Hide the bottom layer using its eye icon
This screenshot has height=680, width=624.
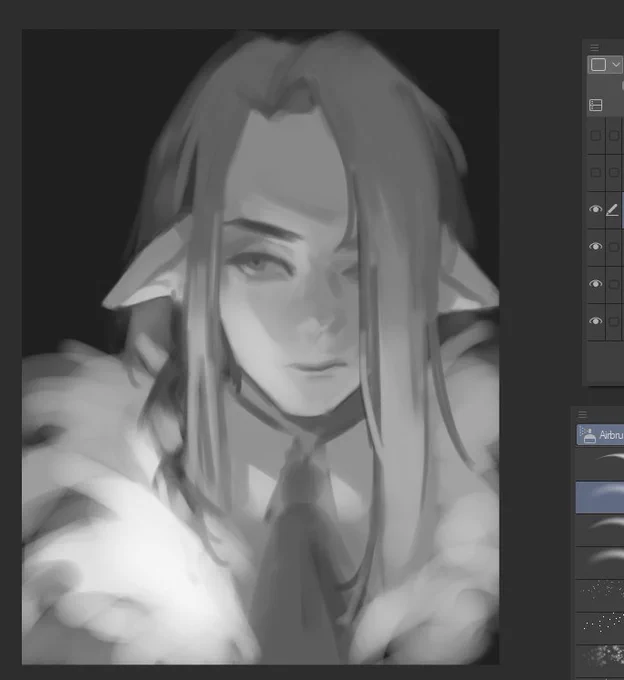(x=596, y=321)
